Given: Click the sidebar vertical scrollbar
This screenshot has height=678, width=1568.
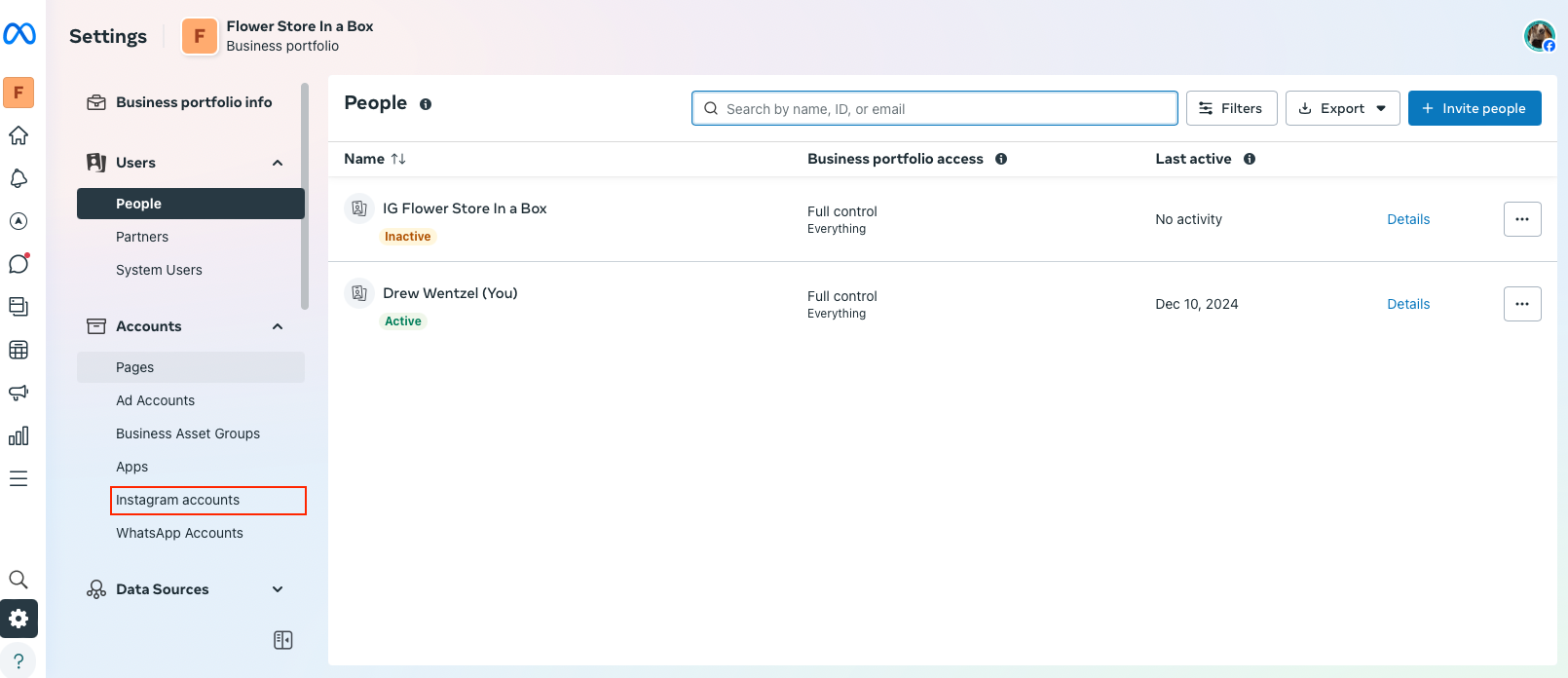Looking at the screenshot, I should [x=305, y=196].
